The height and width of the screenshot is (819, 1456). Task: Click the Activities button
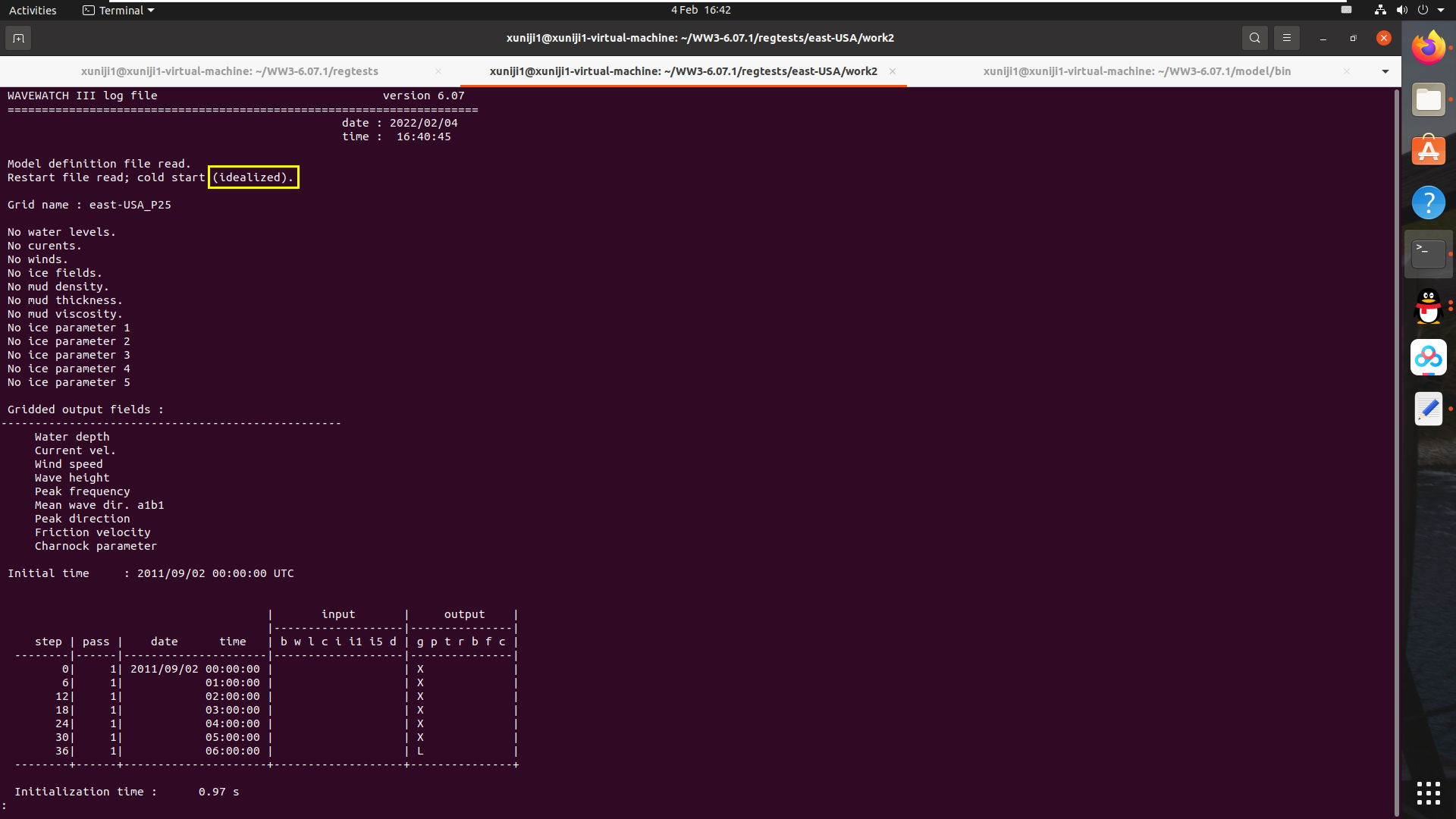33,10
